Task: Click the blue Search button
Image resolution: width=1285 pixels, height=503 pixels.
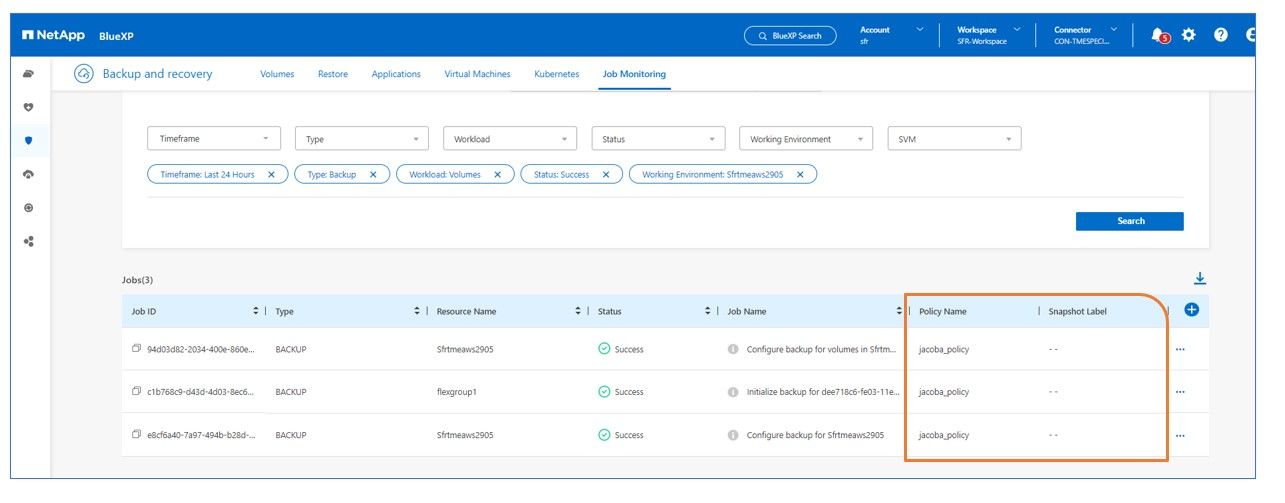Action: 1130,221
